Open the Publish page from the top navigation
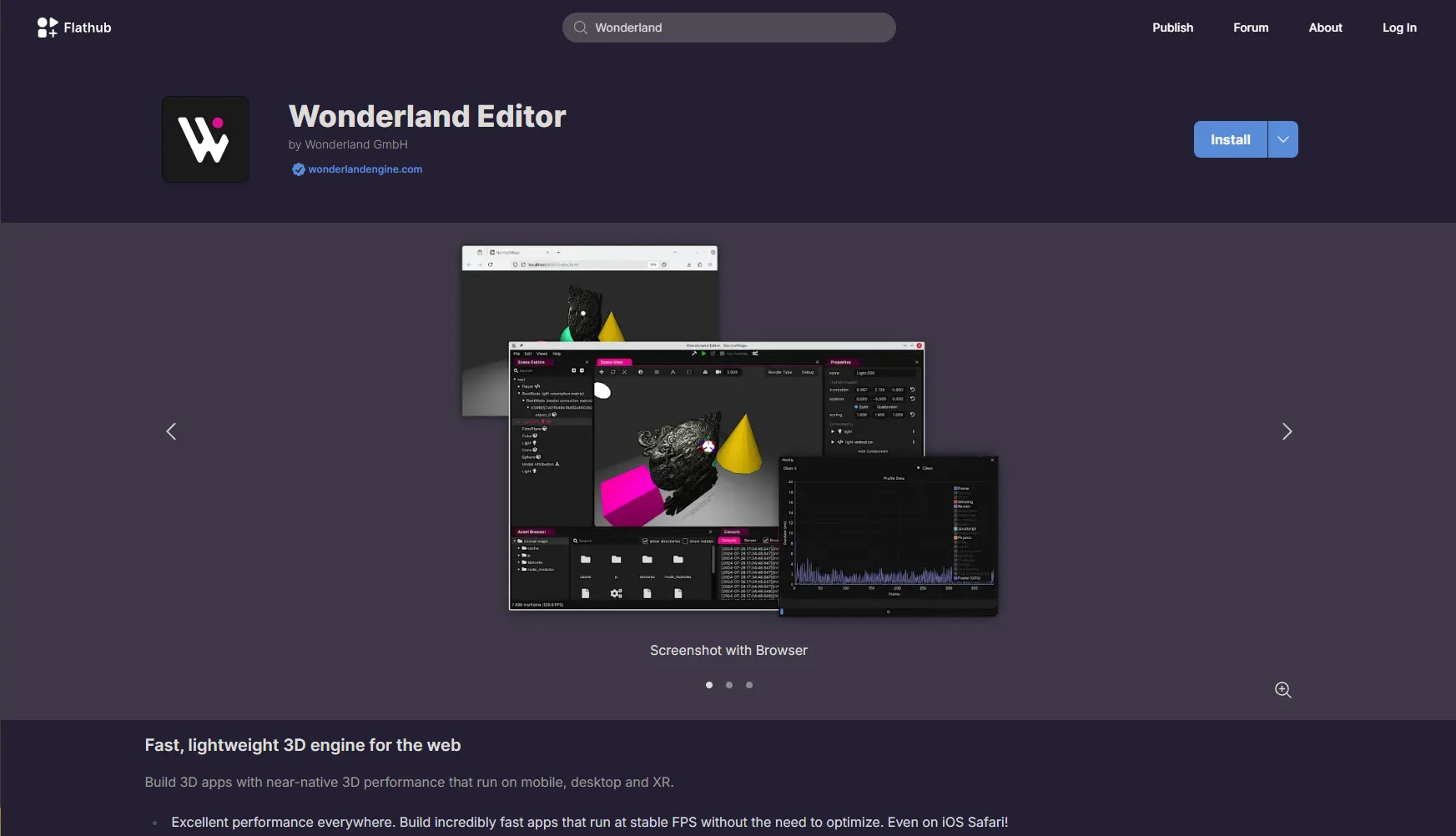The height and width of the screenshot is (836, 1456). (1172, 28)
